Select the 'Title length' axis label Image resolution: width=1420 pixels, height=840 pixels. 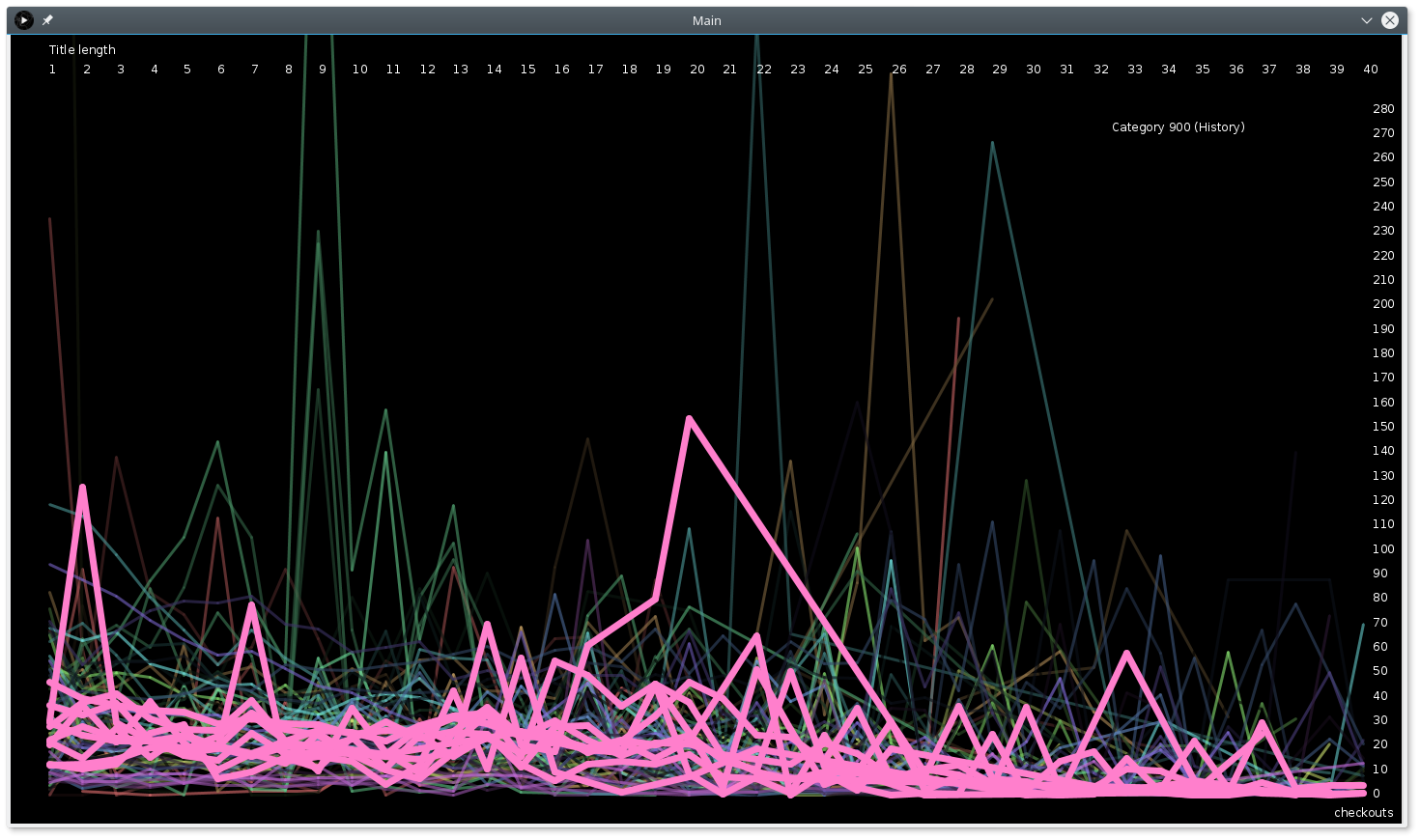[82, 50]
